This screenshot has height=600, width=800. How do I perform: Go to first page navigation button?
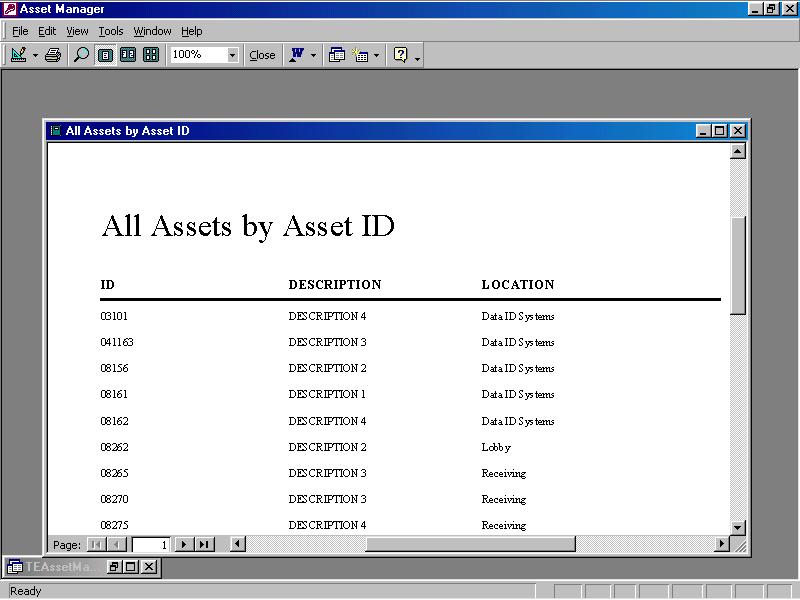96,544
